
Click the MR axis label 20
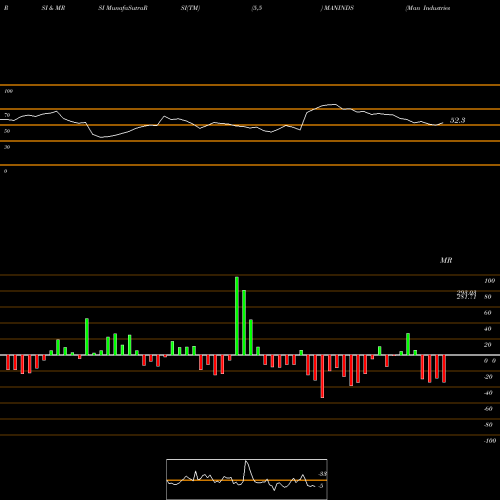point(488,345)
